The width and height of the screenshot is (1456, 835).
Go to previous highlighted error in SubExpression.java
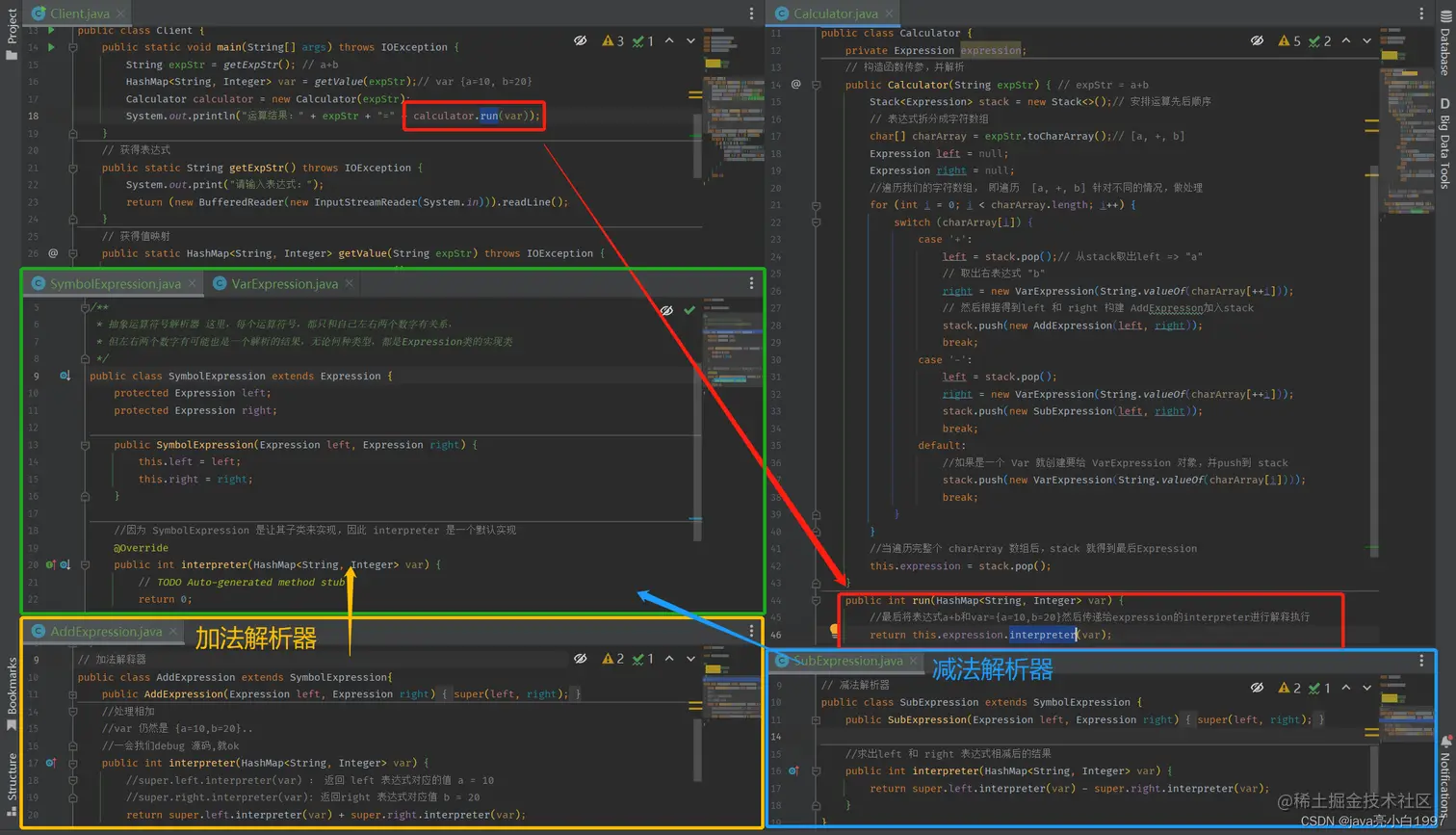click(x=1346, y=688)
